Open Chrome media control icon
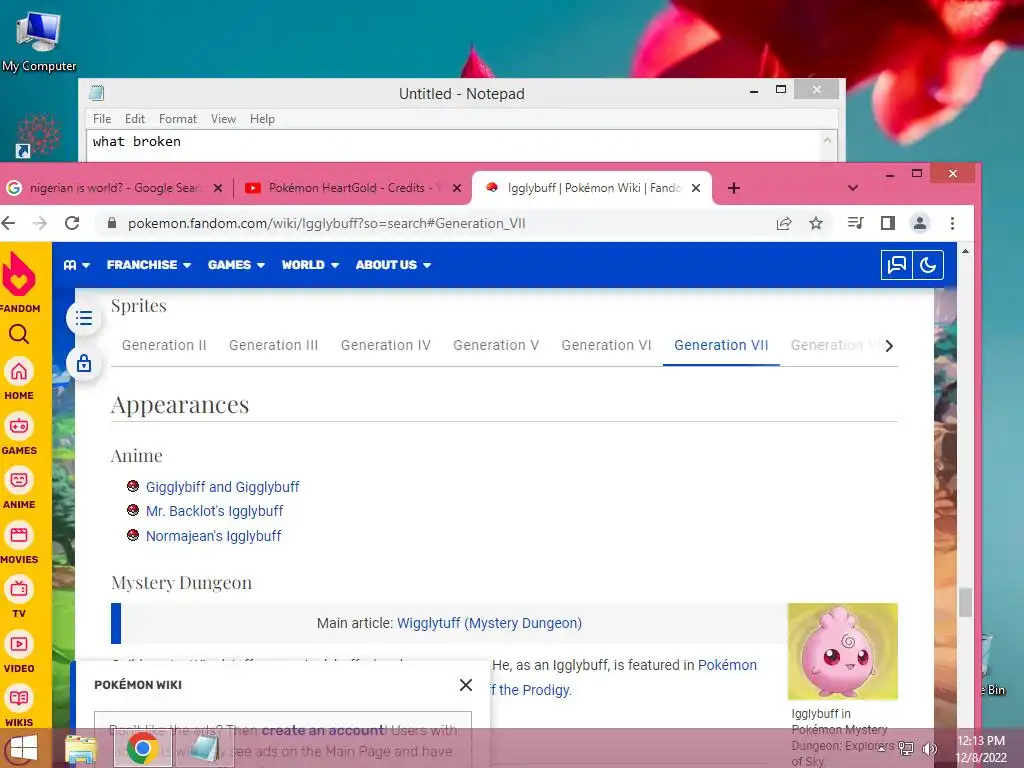Image resolution: width=1024 pixels, height=768 pixels. 855,223
